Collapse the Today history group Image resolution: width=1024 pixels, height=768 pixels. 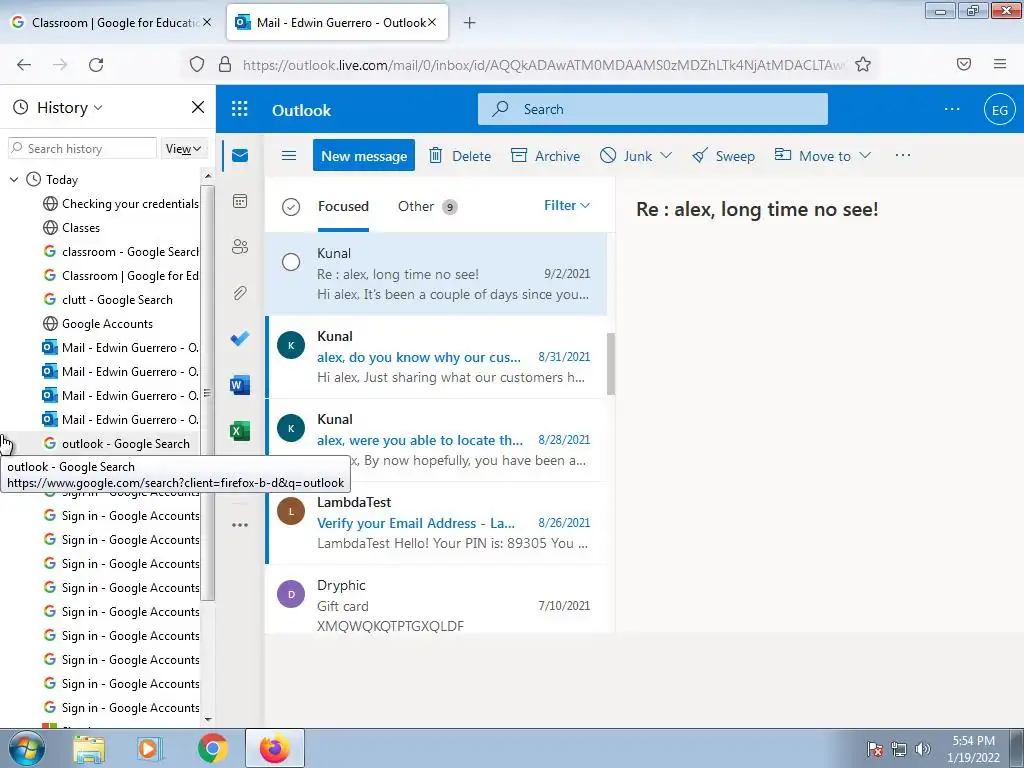coord(14,179)
